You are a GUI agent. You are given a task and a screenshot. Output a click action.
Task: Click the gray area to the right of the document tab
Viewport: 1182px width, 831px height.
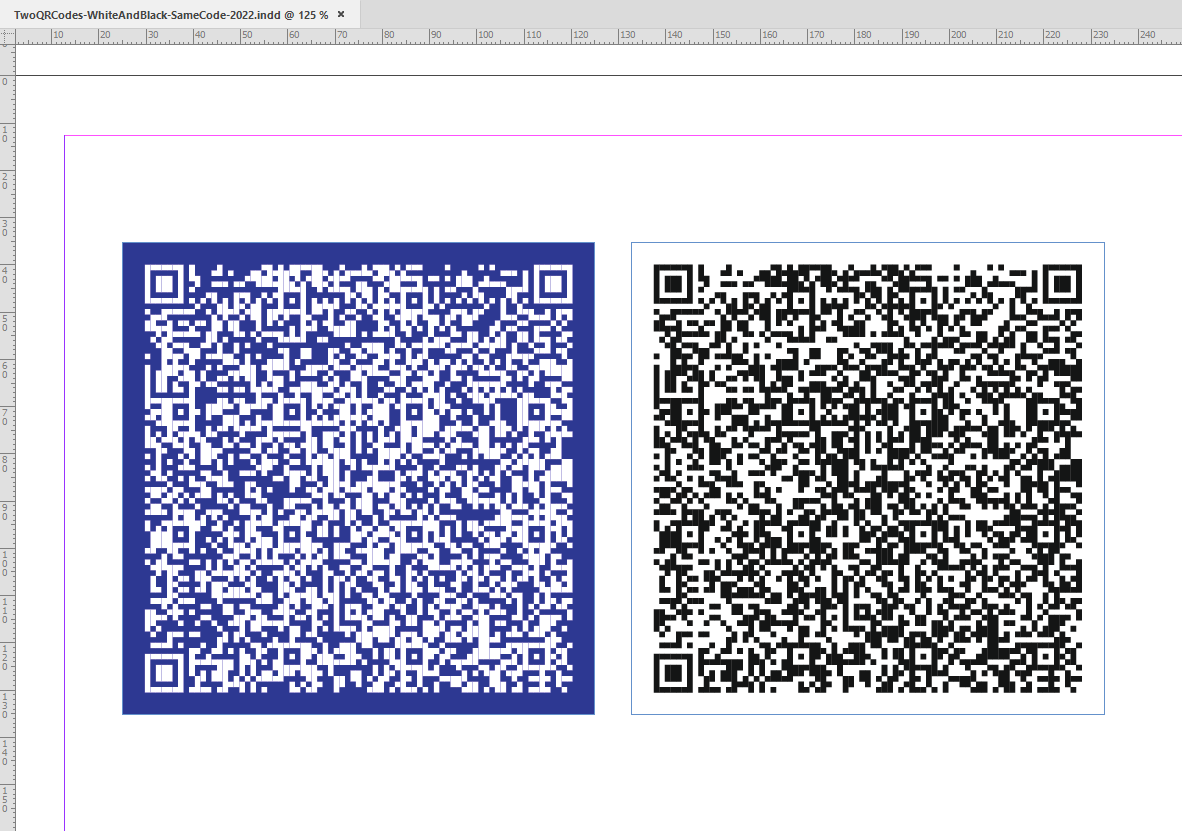(700, 15)
